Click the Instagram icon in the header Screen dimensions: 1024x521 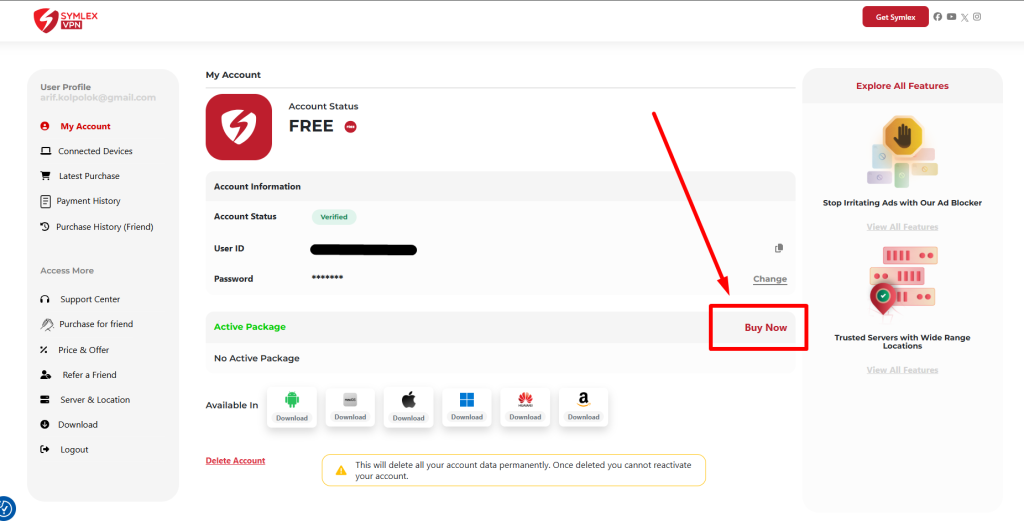click(977, 17)
